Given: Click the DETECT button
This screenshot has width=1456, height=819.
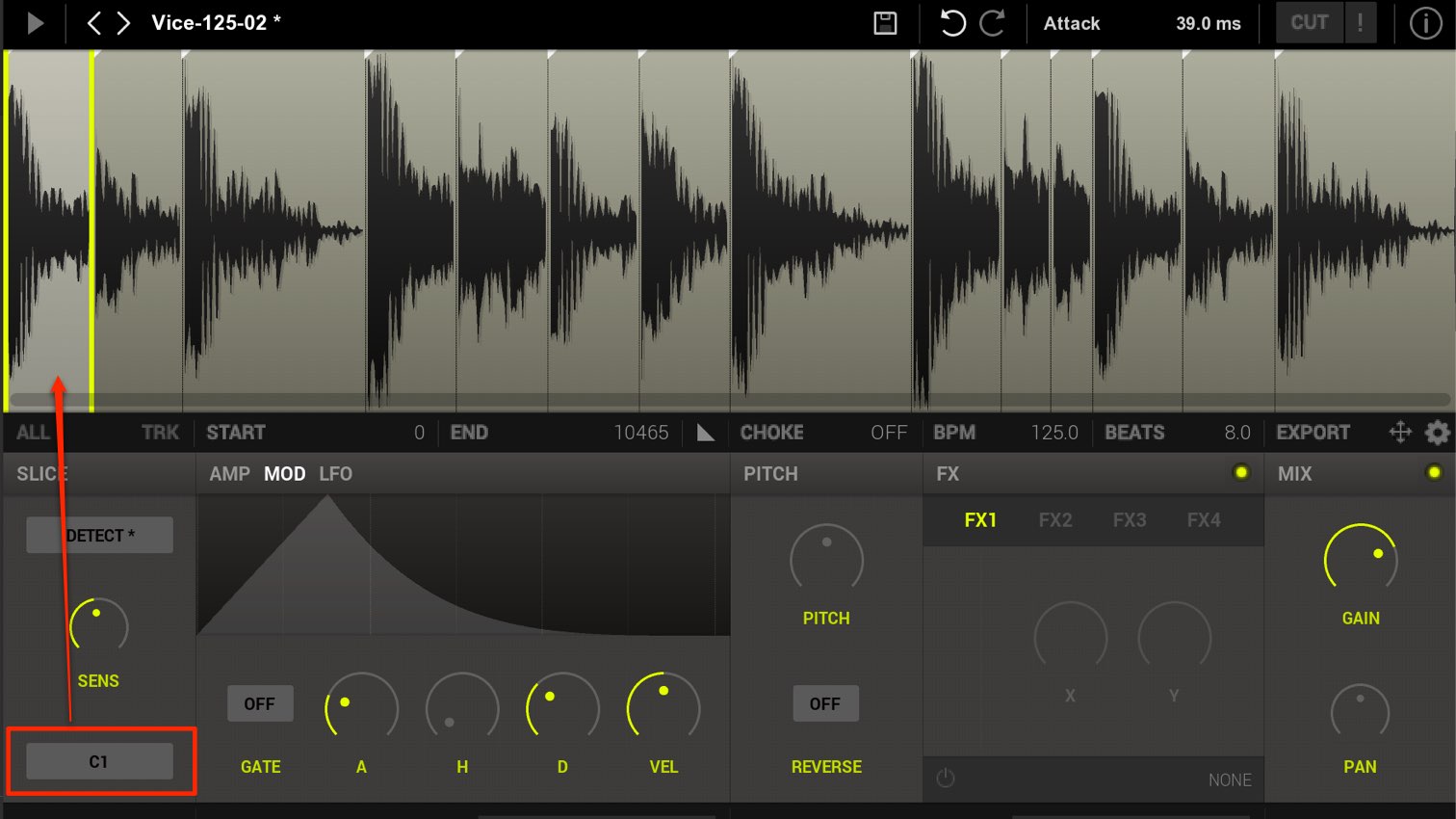Looking at the screenshot, I should pos(99,535).
